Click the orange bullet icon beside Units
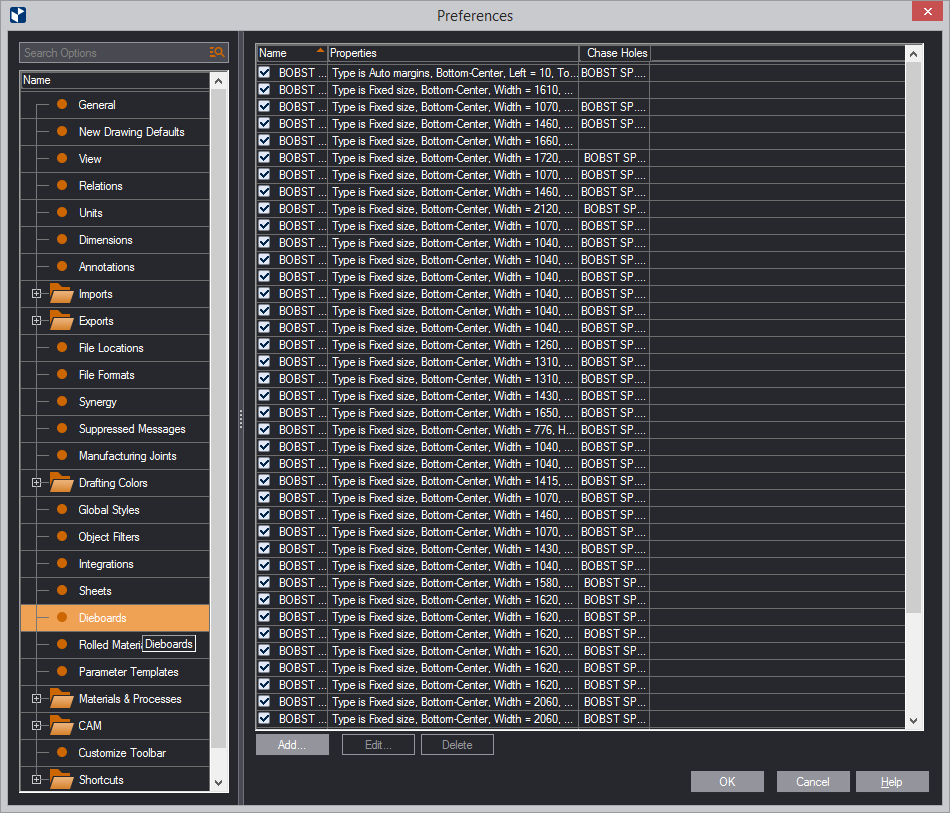This screenshot has width=950, height=813. click(62, 212)
